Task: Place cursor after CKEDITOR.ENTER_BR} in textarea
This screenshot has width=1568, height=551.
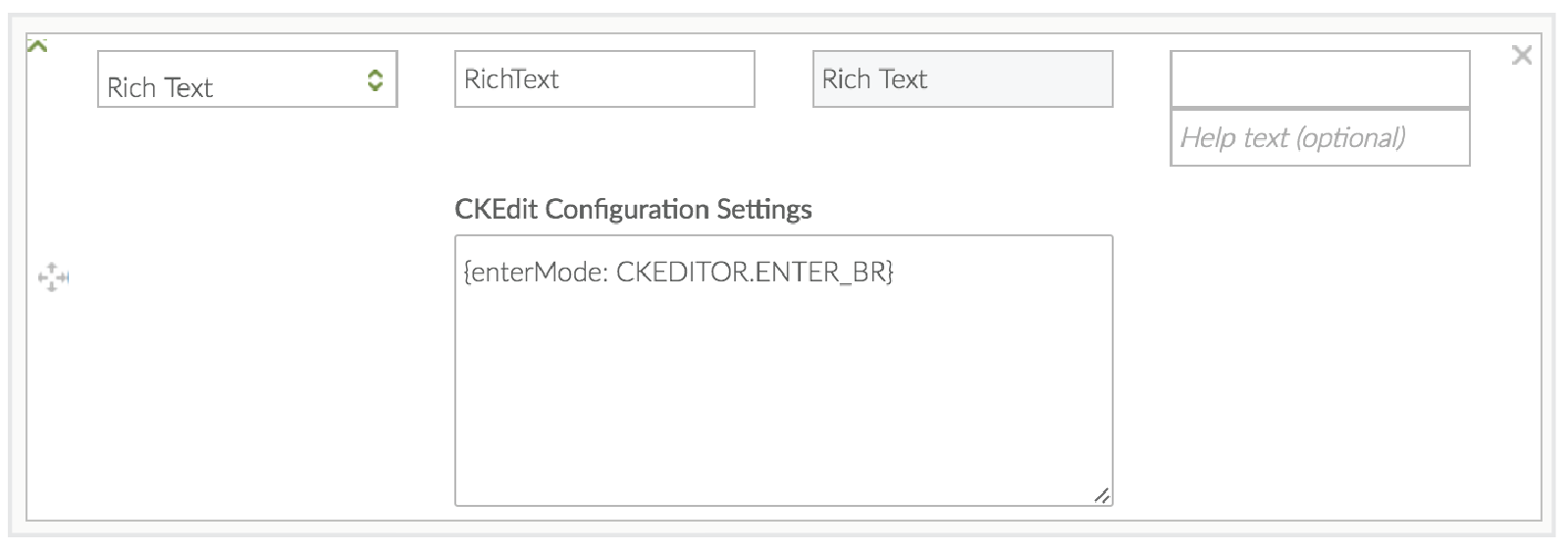Action: point(895,273)
